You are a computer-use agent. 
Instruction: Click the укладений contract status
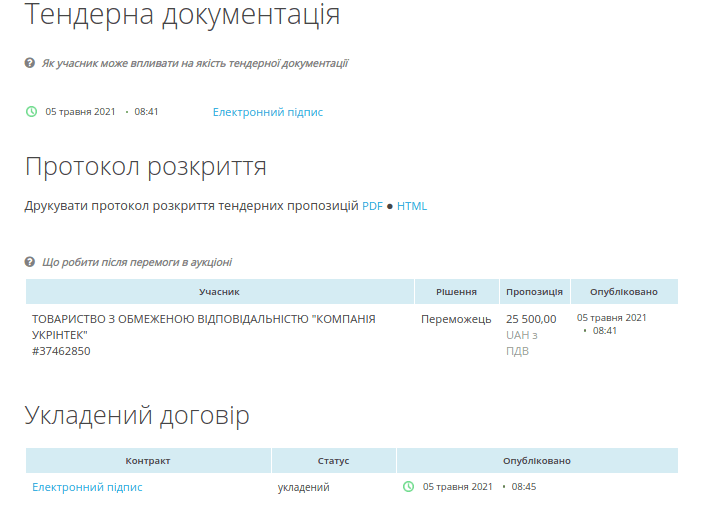303,487
